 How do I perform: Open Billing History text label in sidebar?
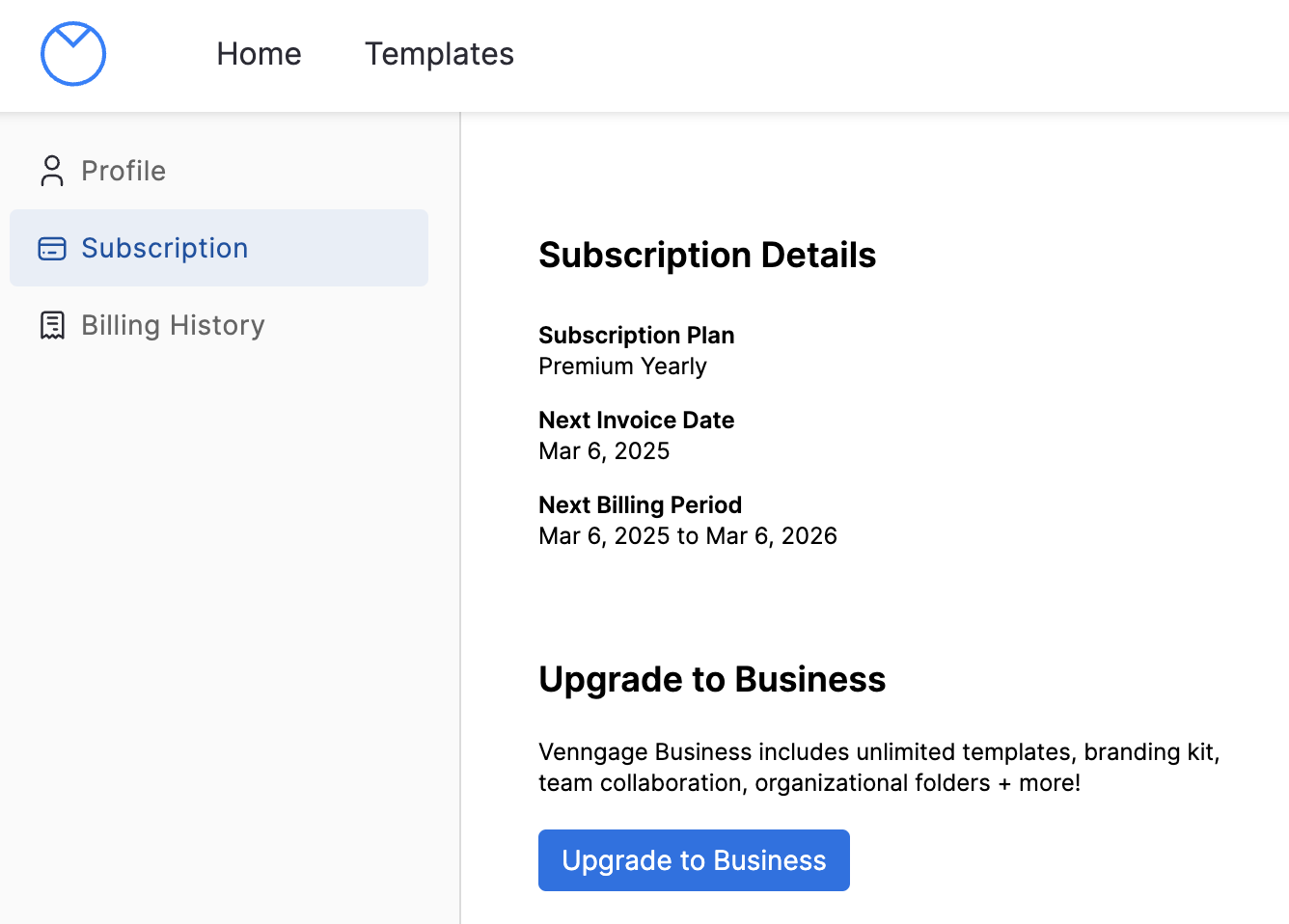tap(173, 325)
